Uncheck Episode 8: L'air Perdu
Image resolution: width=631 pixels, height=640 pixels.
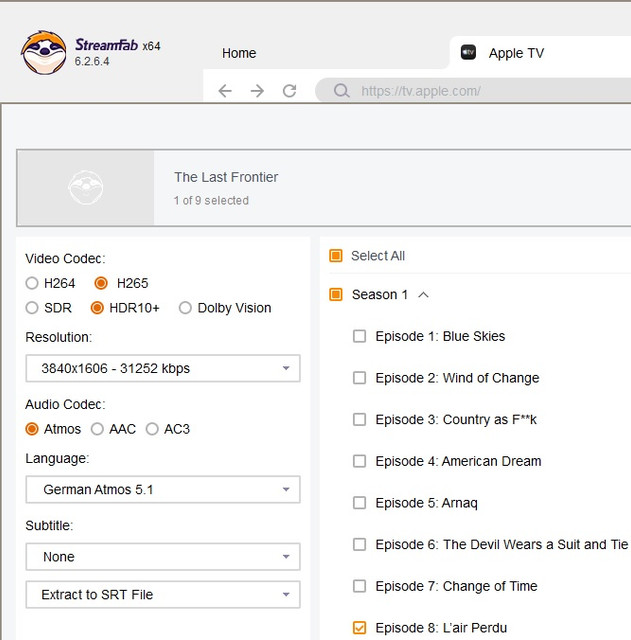[360, 628]
